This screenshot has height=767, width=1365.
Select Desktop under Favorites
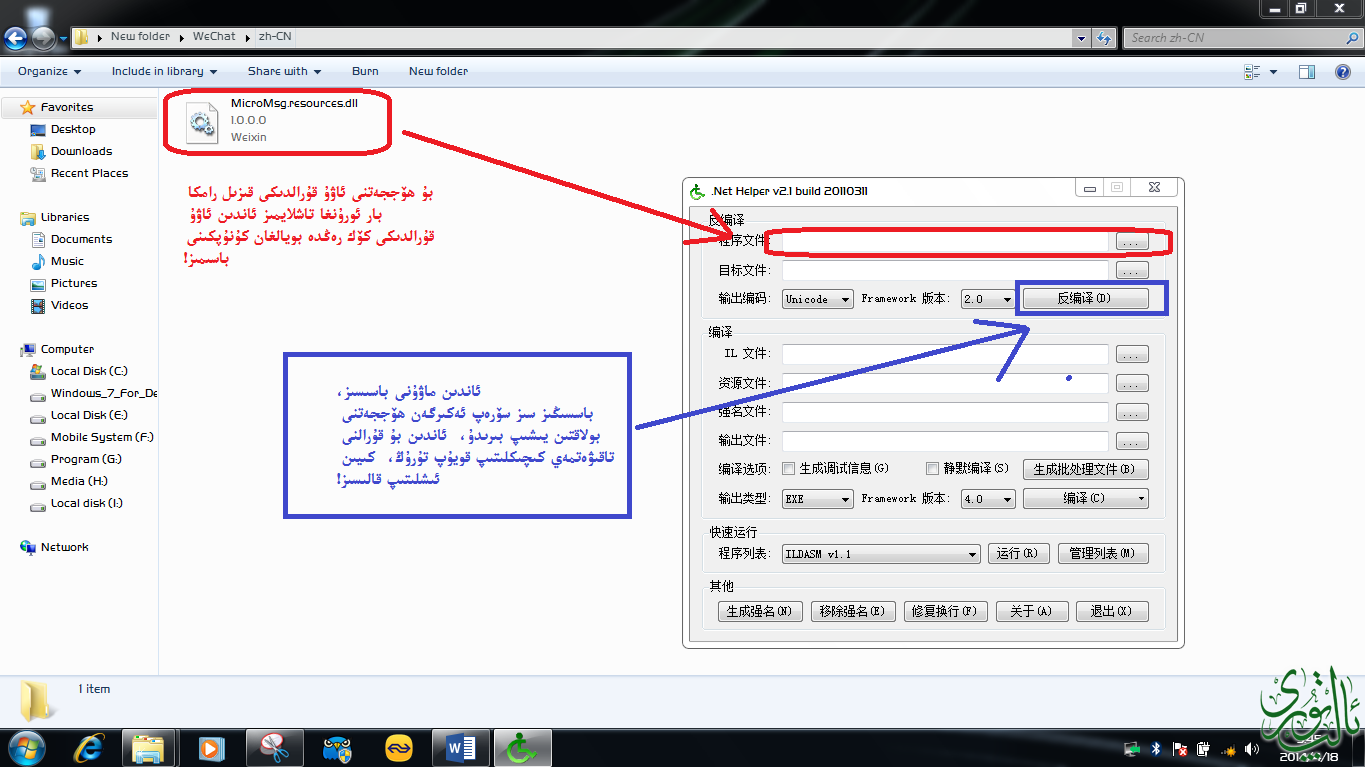[x=73, y=129]
